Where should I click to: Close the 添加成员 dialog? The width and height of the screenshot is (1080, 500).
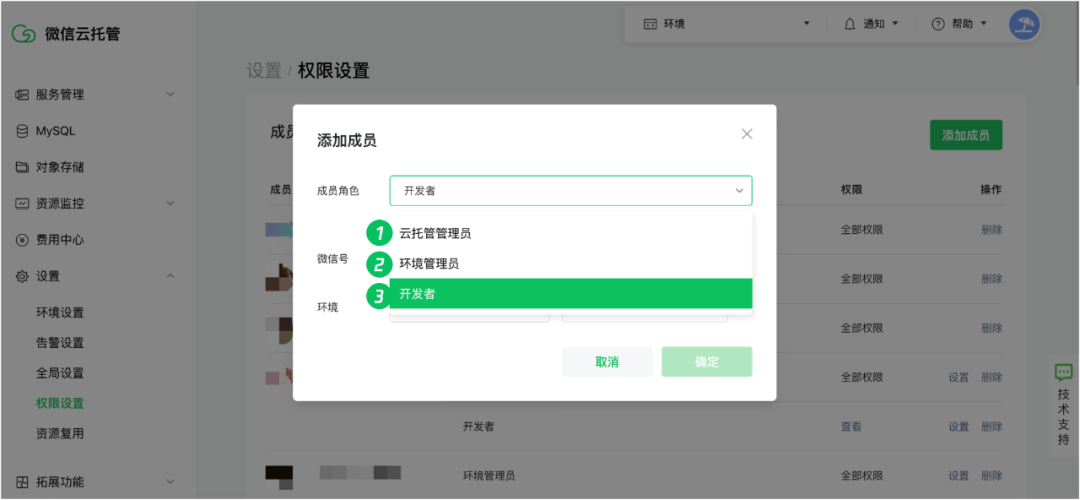tap(747, 134)
